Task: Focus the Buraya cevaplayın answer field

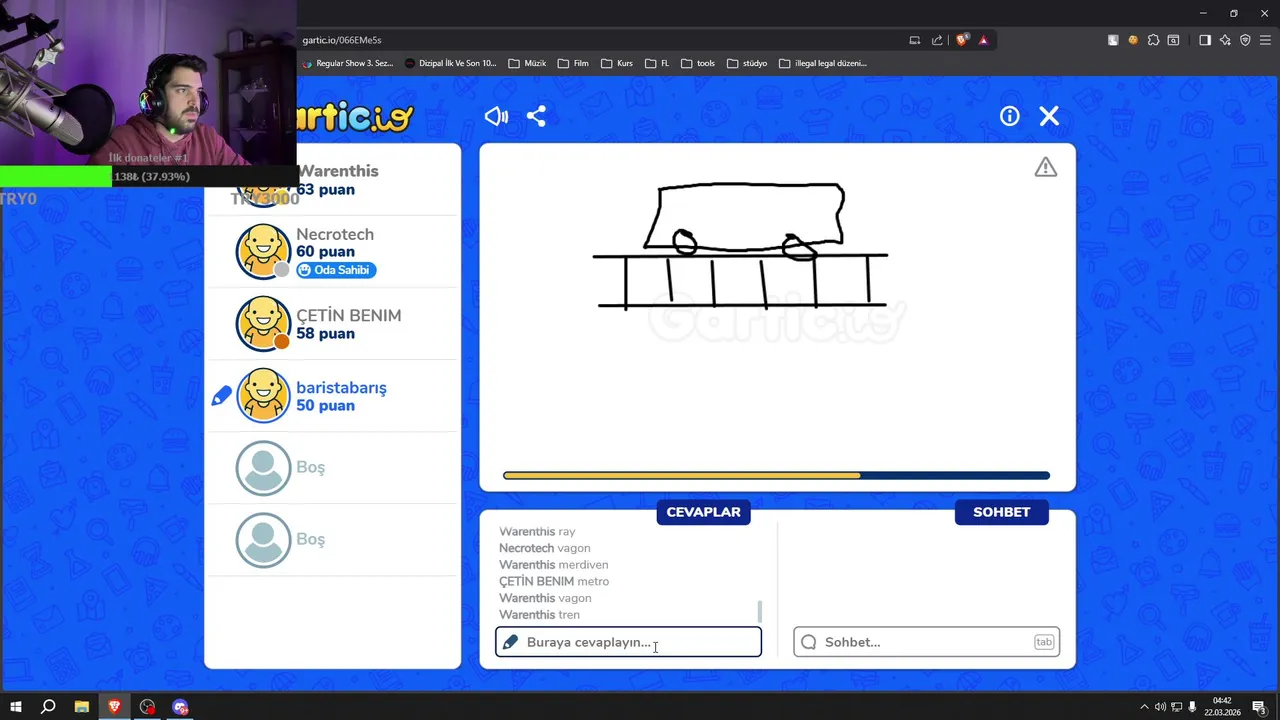Action: click(628, 642)
